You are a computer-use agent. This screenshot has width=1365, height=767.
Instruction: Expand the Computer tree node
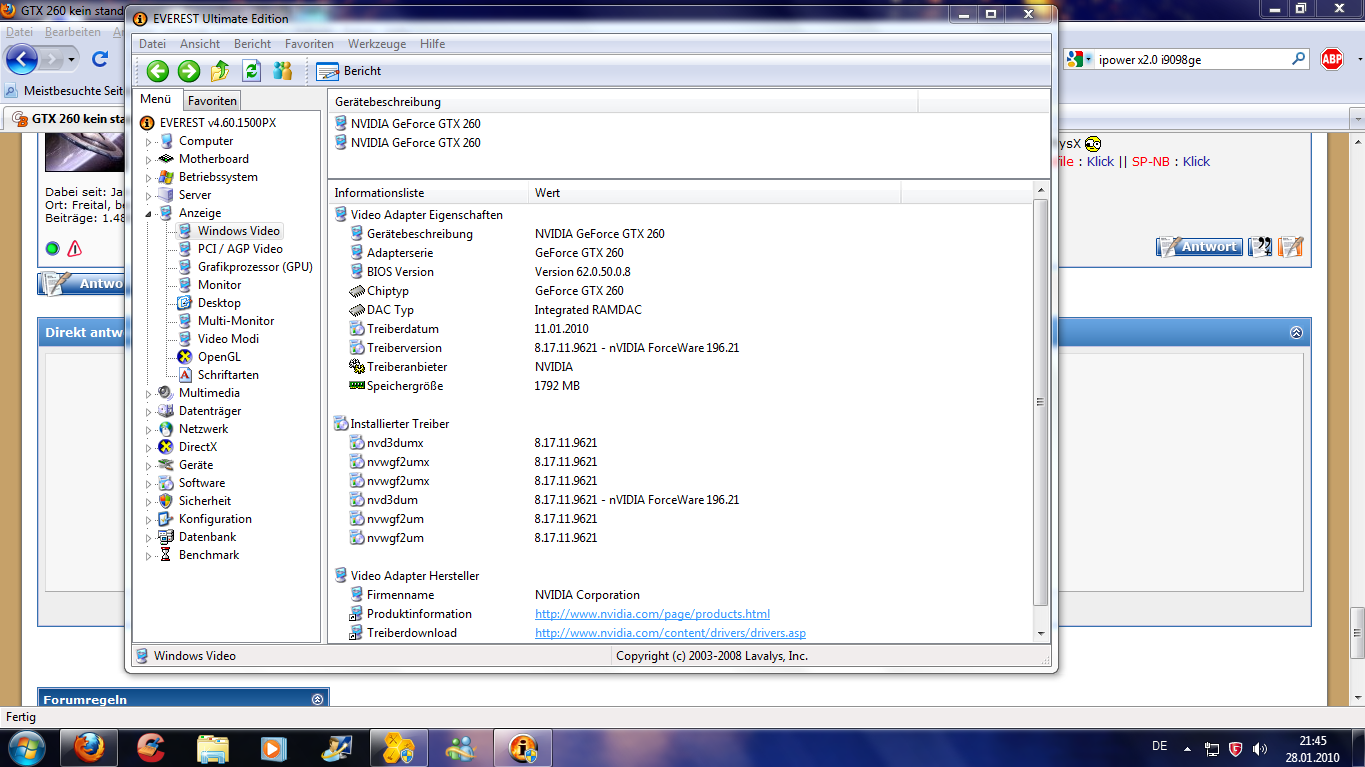[149, 142]
